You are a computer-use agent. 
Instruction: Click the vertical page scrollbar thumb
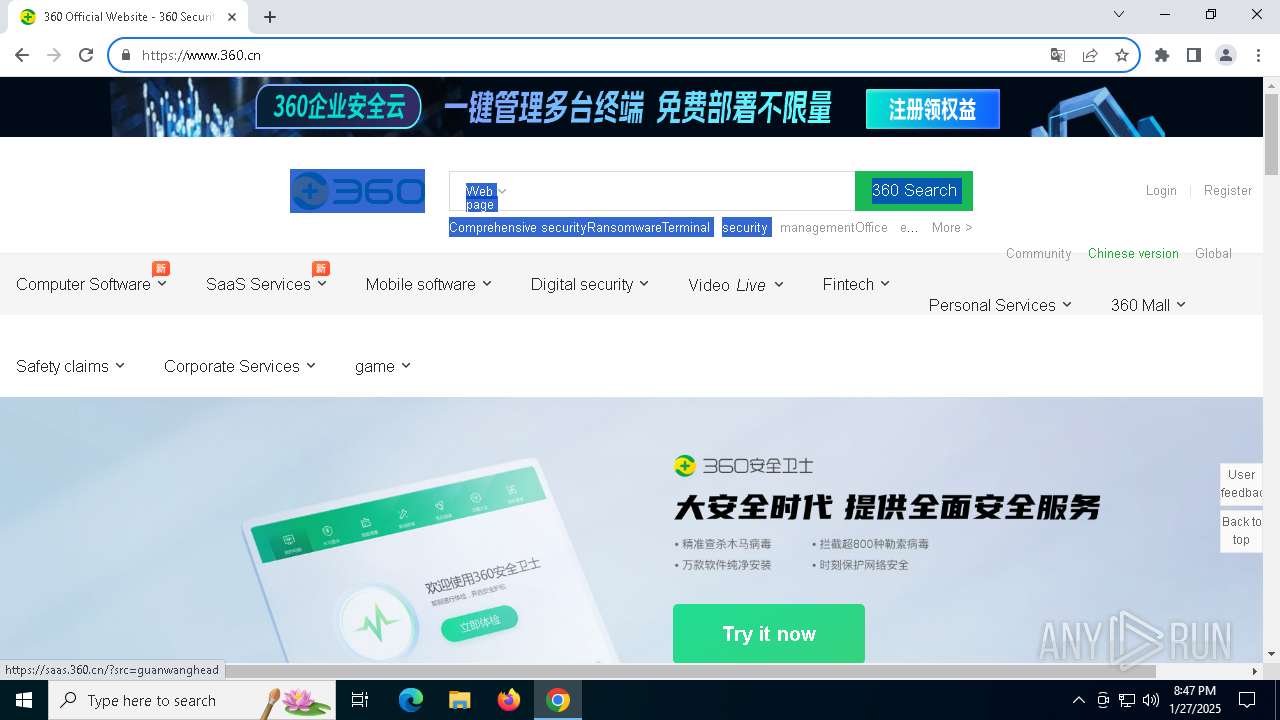[x=1271, y=134]
